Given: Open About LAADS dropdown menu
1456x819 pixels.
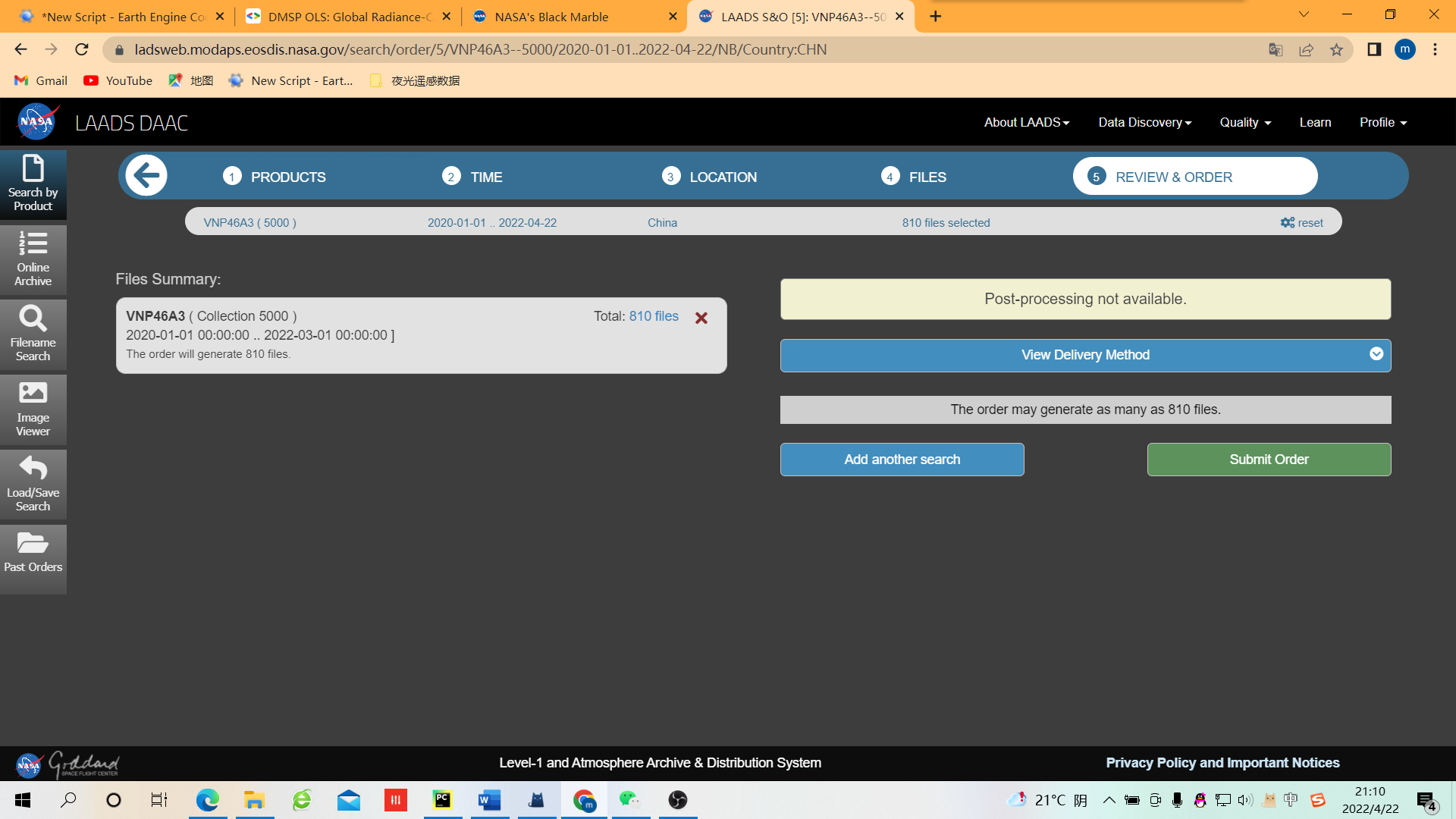Looking at the screenshot, I should 1026,122.
